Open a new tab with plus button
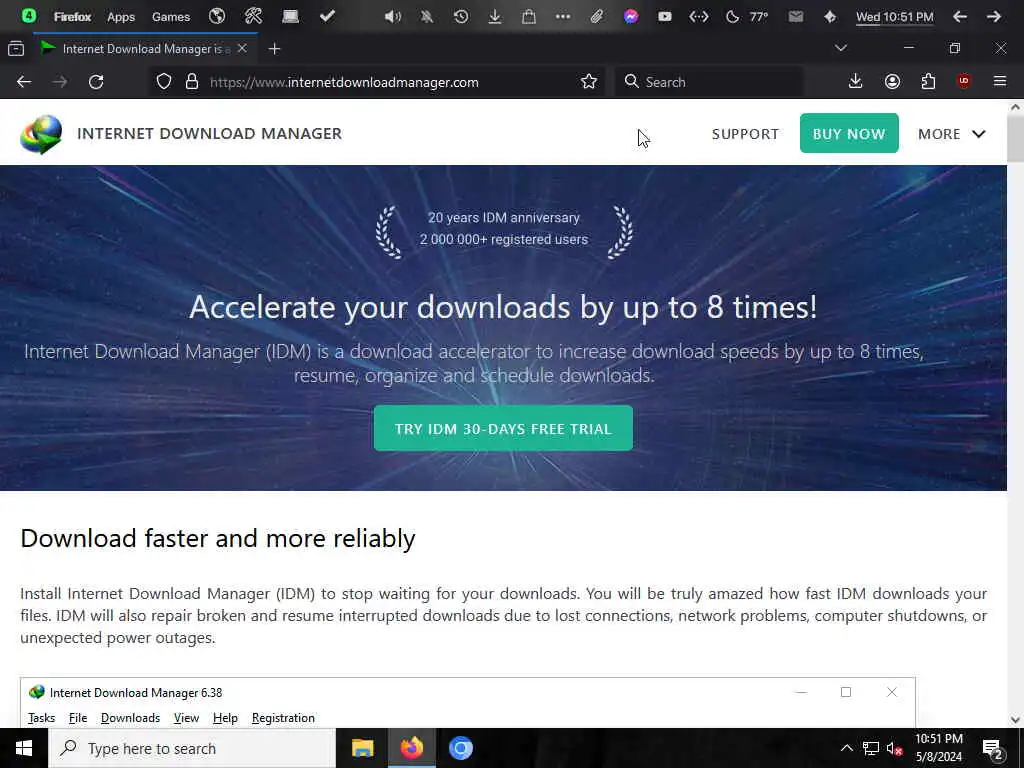 [x=274, y=48]
